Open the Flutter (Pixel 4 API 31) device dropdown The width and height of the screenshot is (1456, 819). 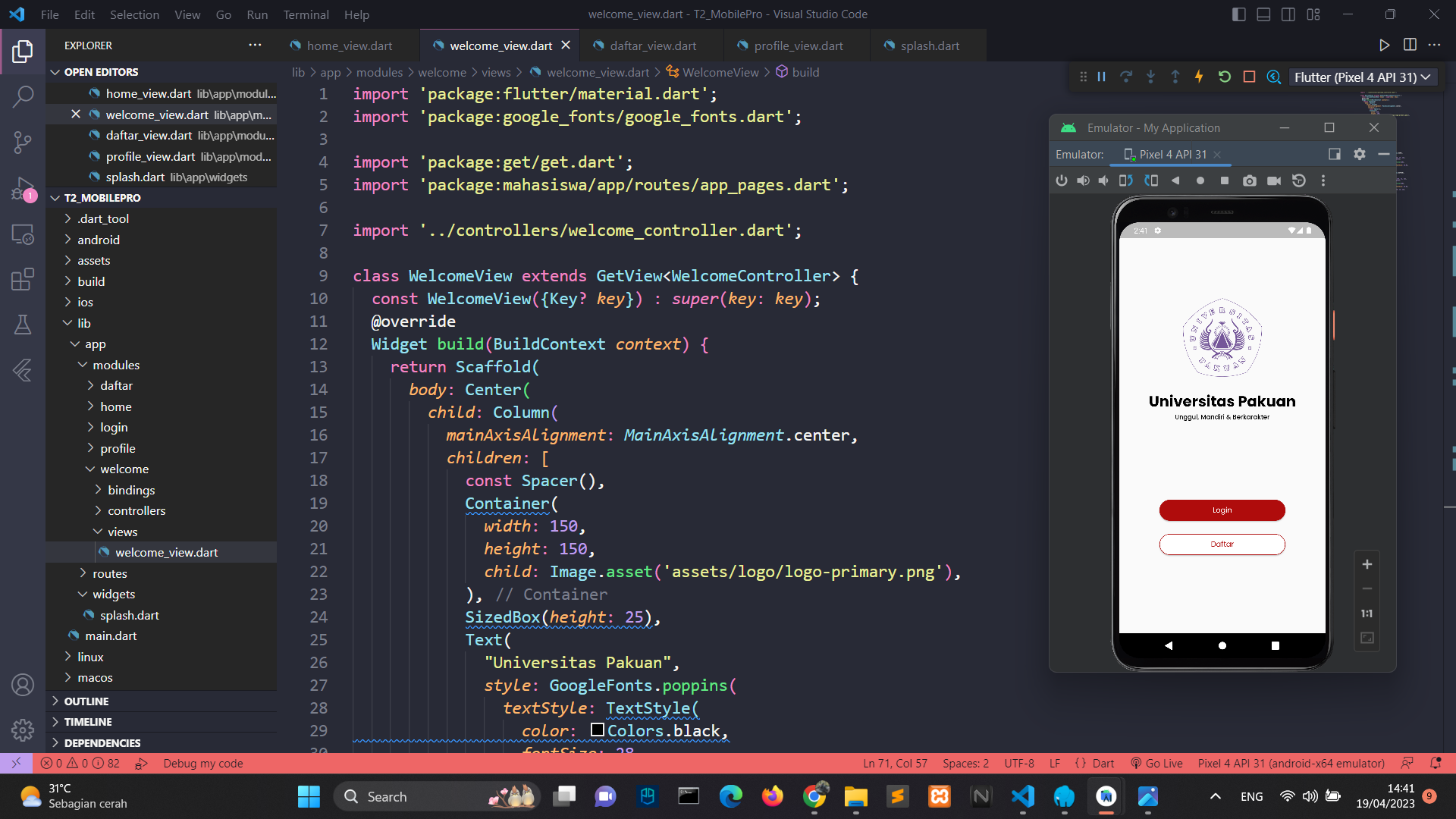(x=1362, y=77)
